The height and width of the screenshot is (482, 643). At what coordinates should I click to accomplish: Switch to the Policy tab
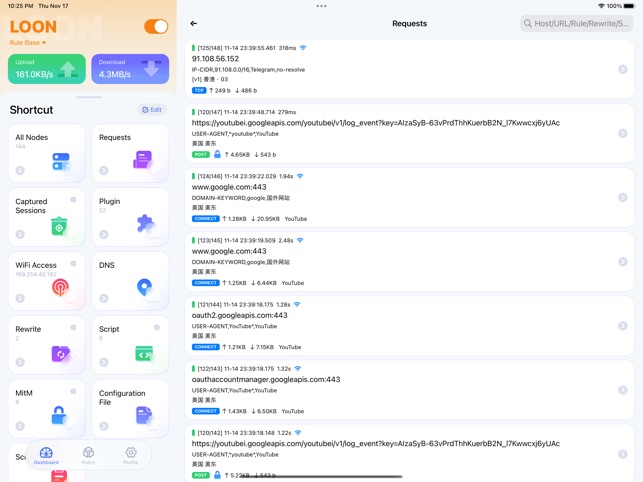click(x=88, y=456)
